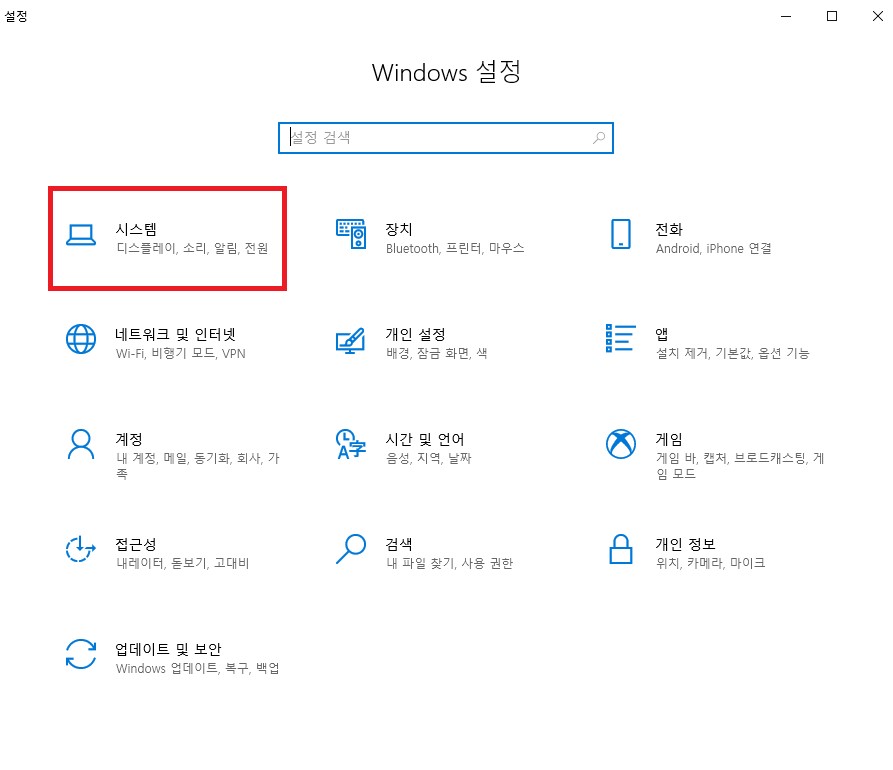Open 계정 title link
Viewport: 893px width, 770px height.
pos(129,439)
